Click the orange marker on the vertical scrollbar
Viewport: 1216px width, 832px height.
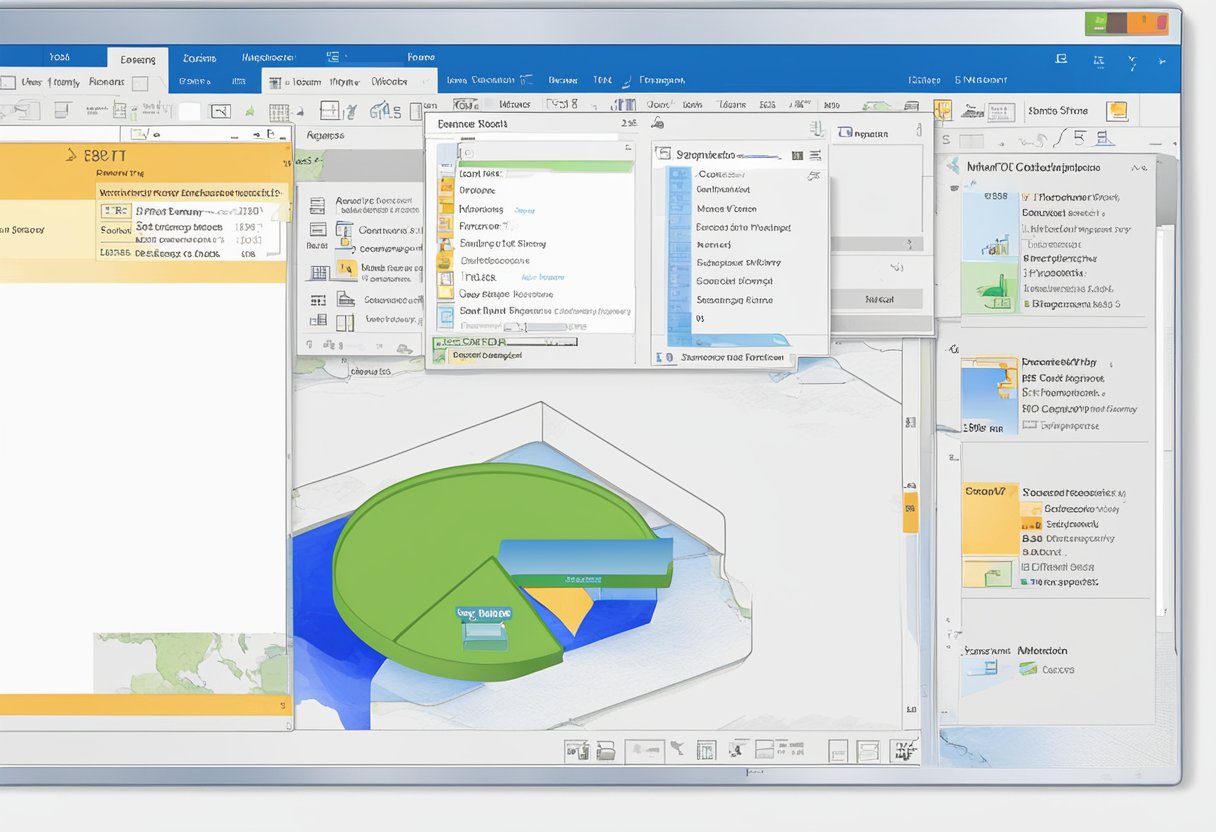tap(910, 511)
